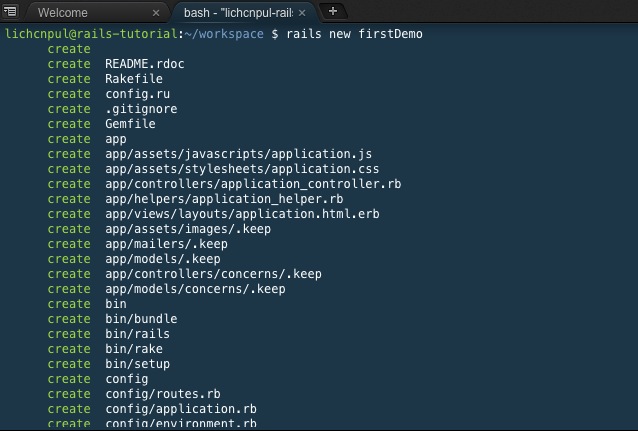Click the .gitignore output line
This screenshot has height=431, width=638.
(x=141, y=109)
